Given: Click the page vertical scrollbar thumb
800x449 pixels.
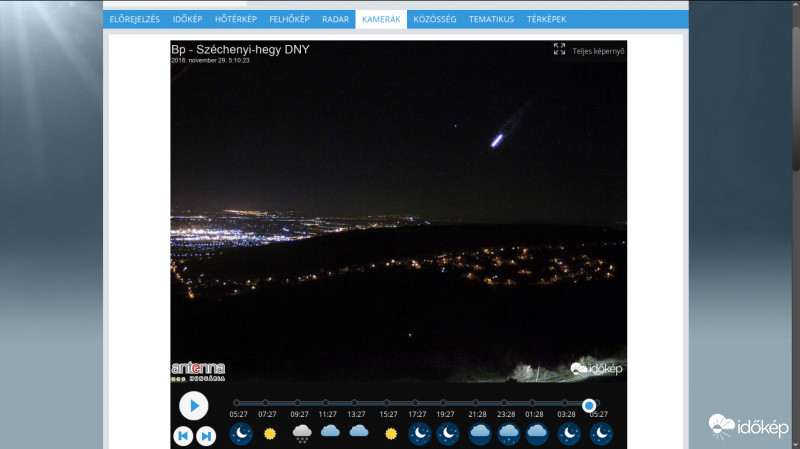Looking at the screenshot, I should coord(796,97).
